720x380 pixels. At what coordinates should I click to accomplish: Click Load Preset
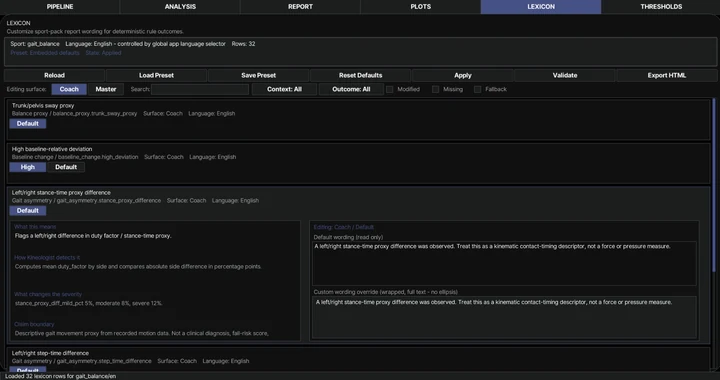[156, 75]
